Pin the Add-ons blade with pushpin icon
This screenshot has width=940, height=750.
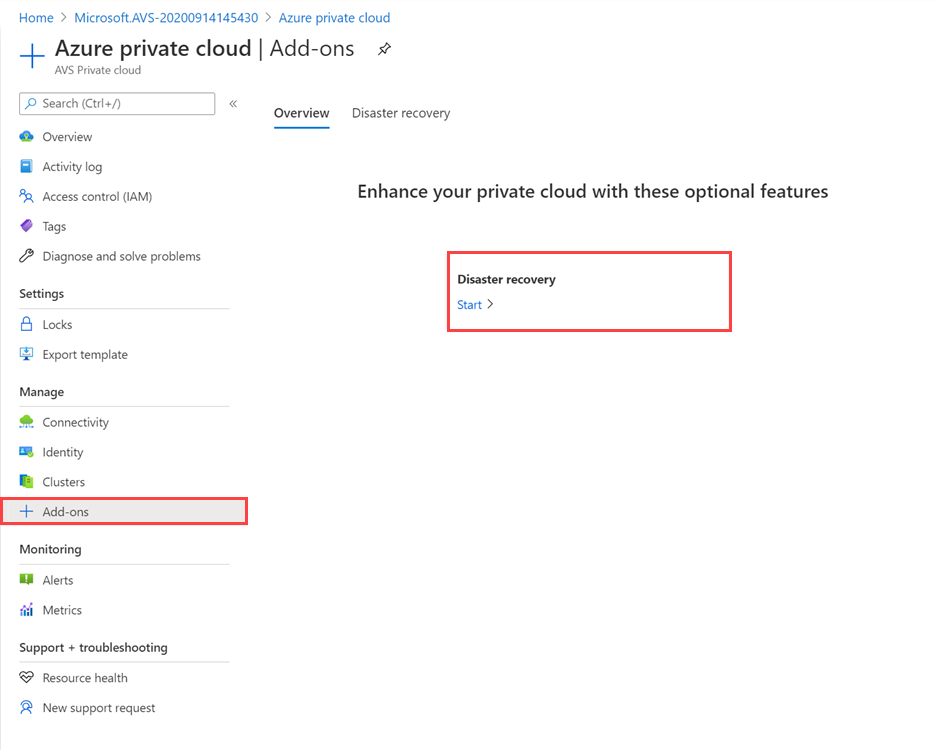click(384, 49)
